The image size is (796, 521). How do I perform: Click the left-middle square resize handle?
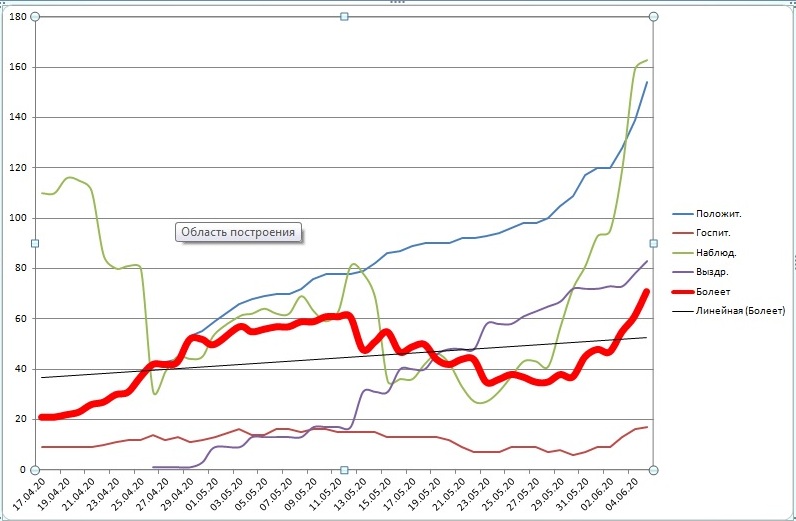coord(36,243)
